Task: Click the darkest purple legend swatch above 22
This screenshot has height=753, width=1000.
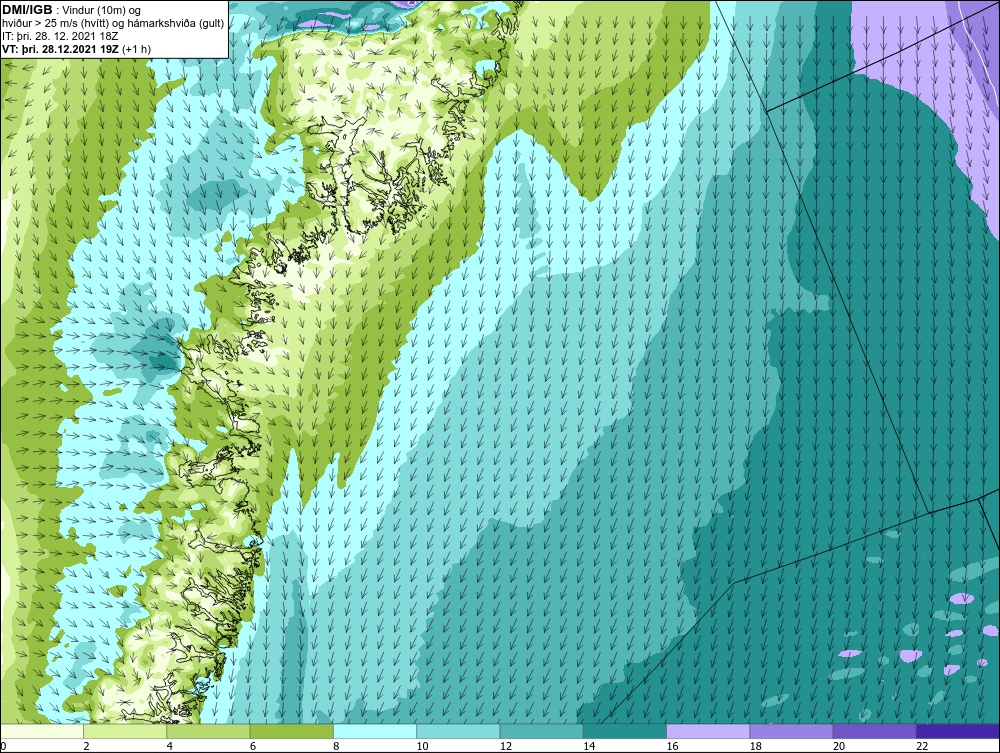Action: 958,731
